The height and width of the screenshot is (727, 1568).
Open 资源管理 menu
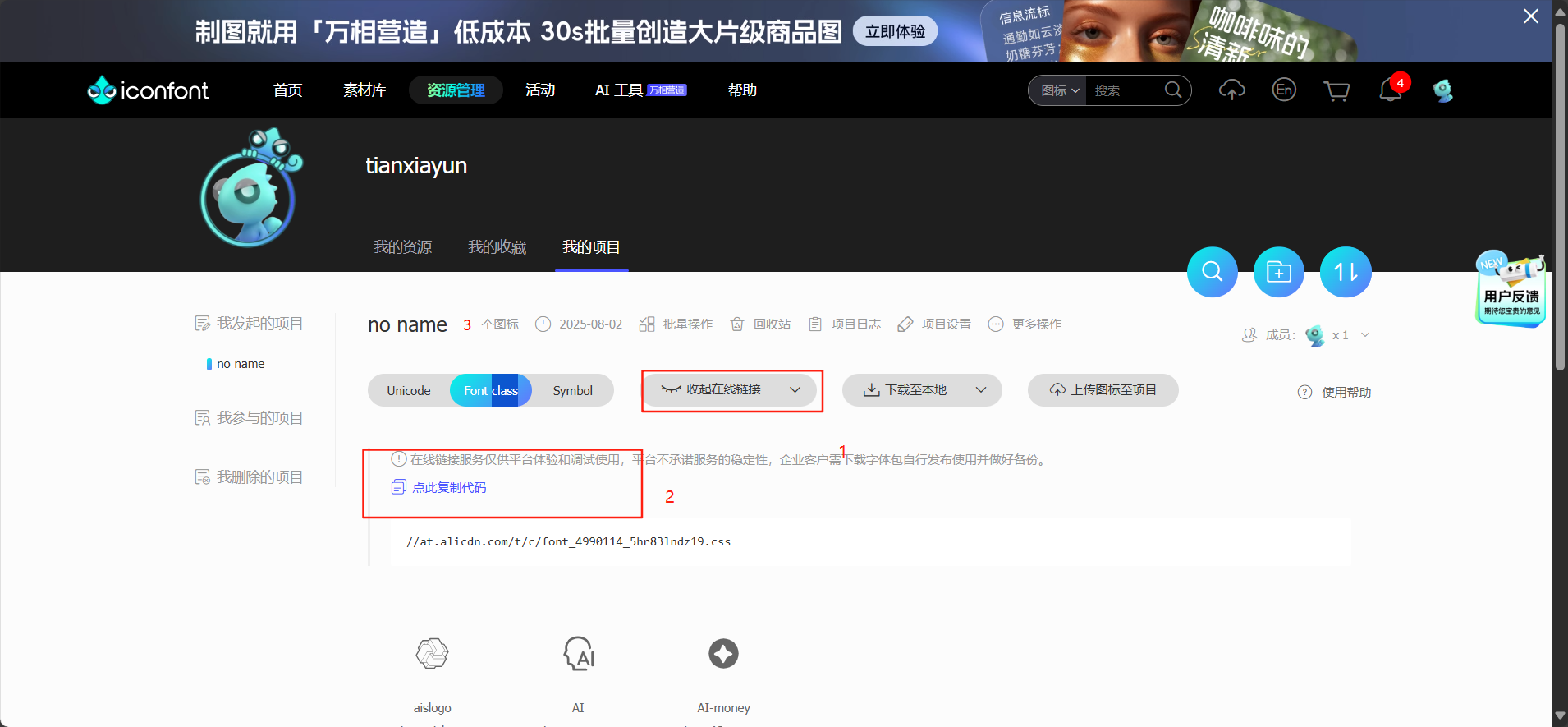click(456, 90)
